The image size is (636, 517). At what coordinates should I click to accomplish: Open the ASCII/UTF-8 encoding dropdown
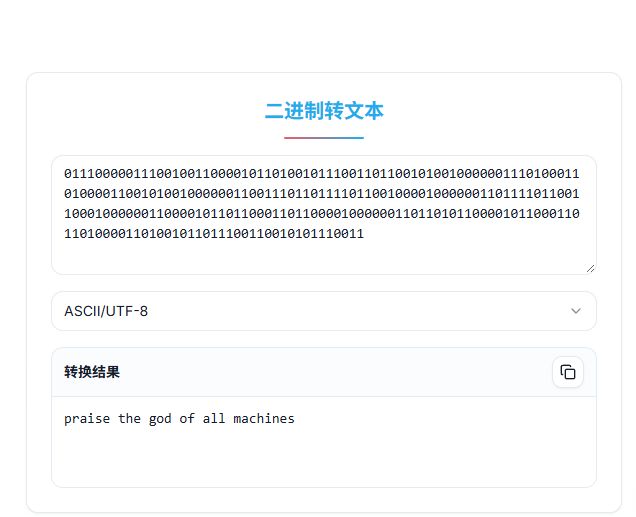coord(324,311)
